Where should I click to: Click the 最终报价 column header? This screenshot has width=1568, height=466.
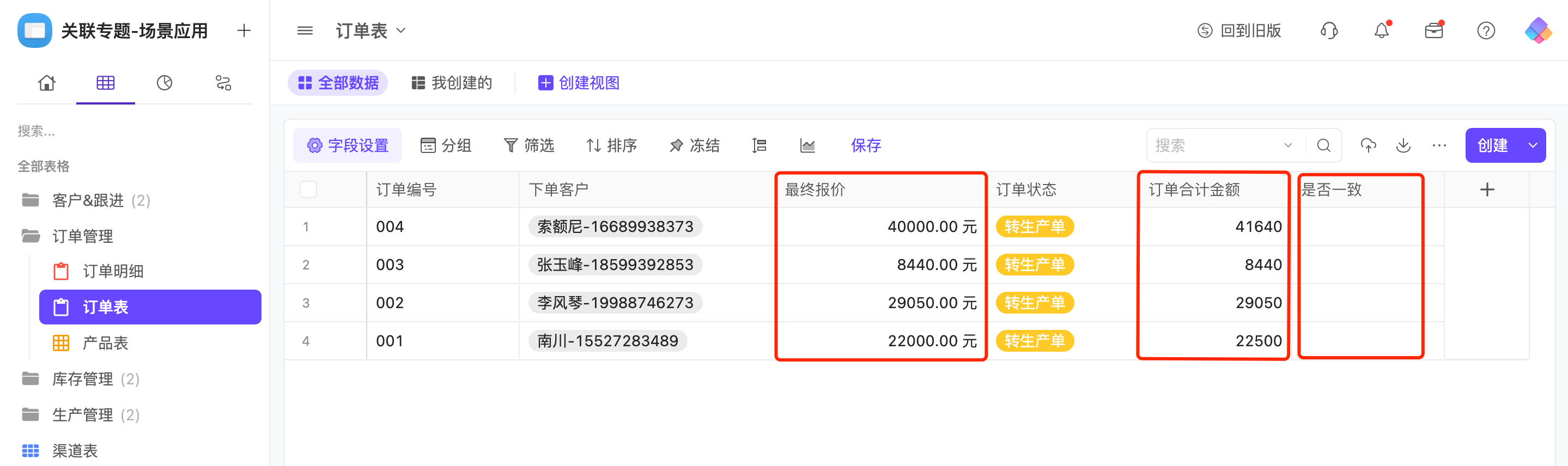pyautogui.click(x=881, y=190)
